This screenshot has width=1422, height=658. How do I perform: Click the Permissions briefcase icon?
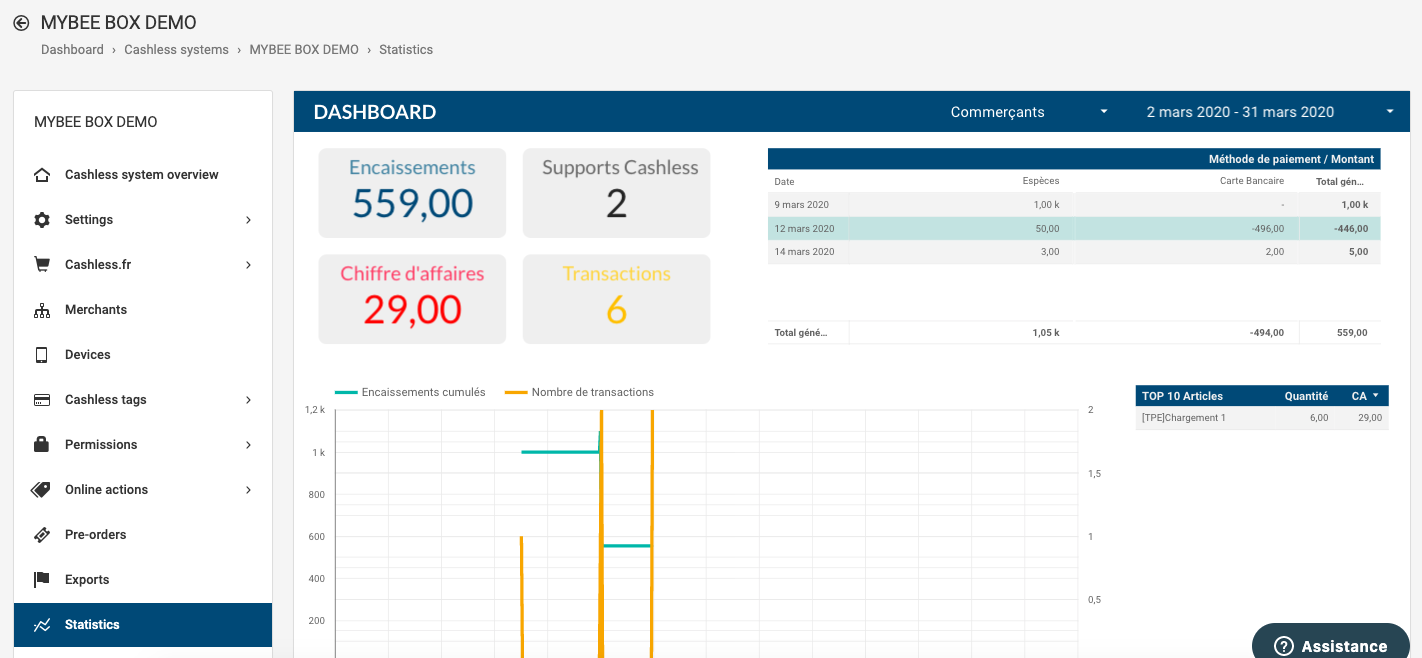[x=42, y=445]
